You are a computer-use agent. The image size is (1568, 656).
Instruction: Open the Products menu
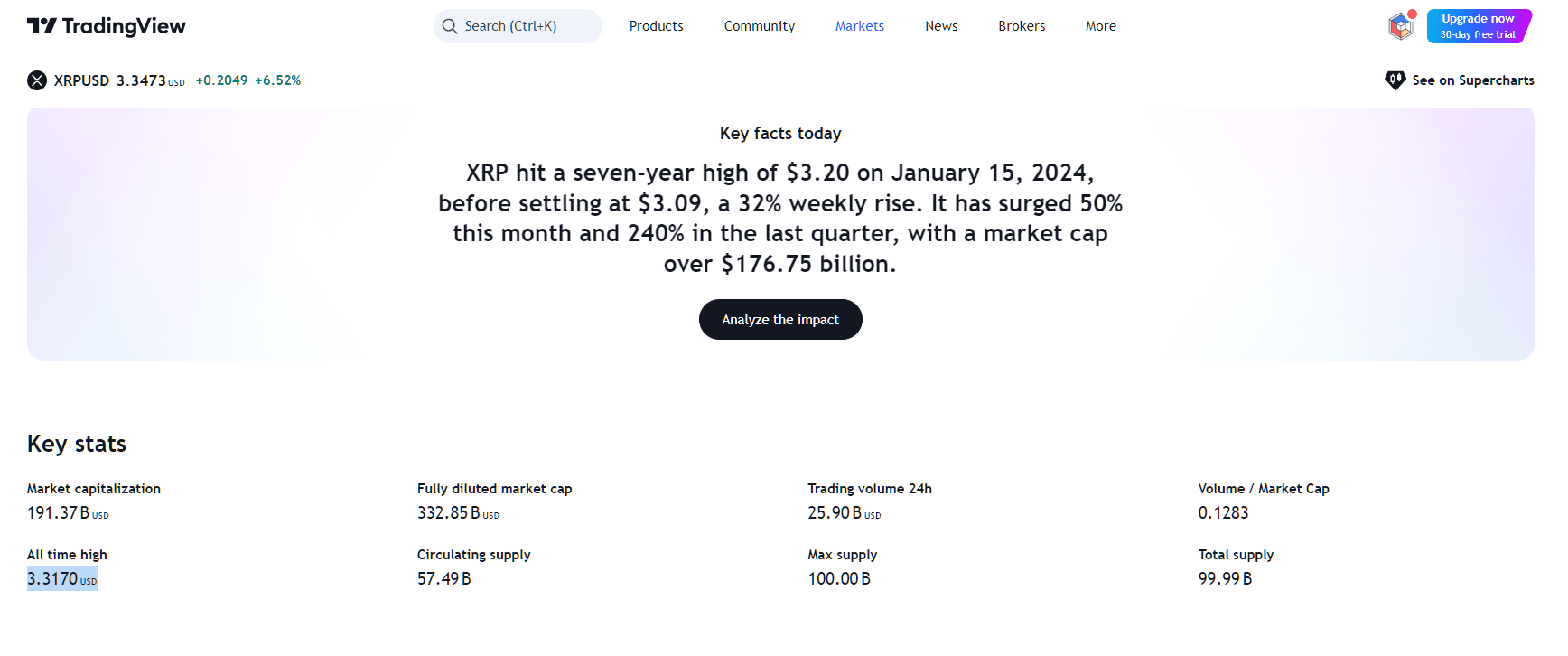coord(656,26)
